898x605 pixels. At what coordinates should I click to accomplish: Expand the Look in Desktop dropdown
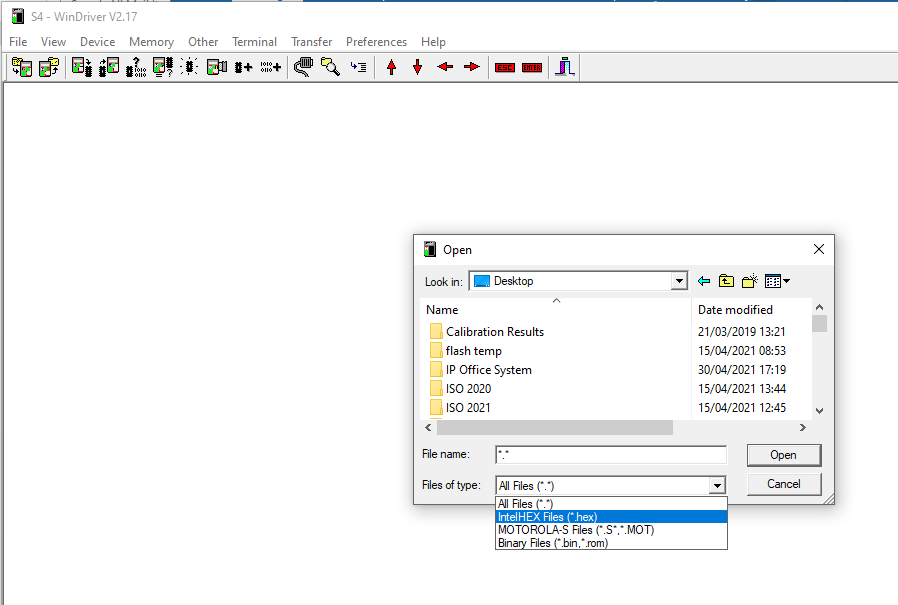(679, 281)
